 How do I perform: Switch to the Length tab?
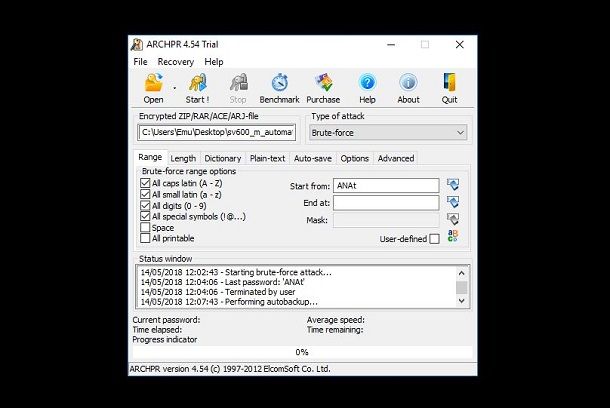(183, 158)
